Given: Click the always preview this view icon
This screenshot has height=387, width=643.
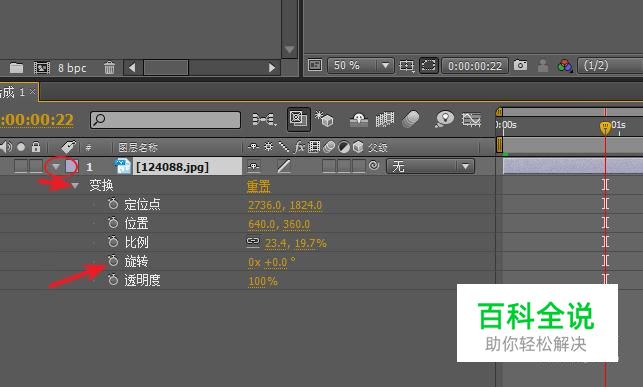Looking at the screenshot, I should pyautogui.click(x=315, y=65).
